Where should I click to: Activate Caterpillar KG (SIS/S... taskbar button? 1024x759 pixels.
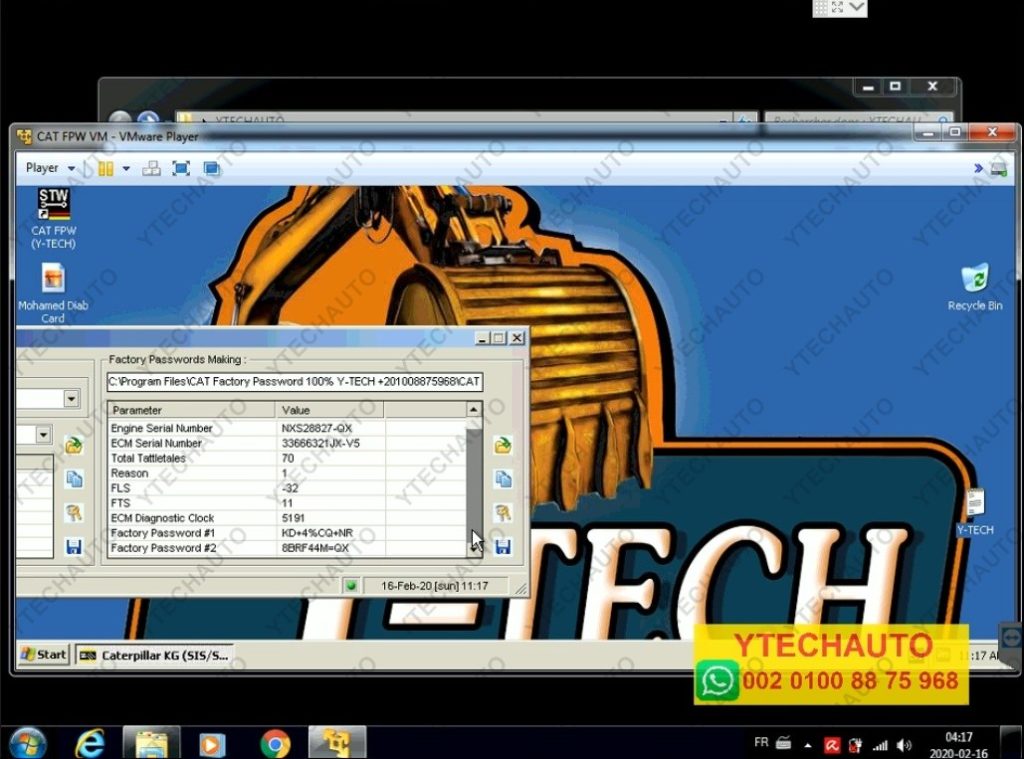pos(155,655)
